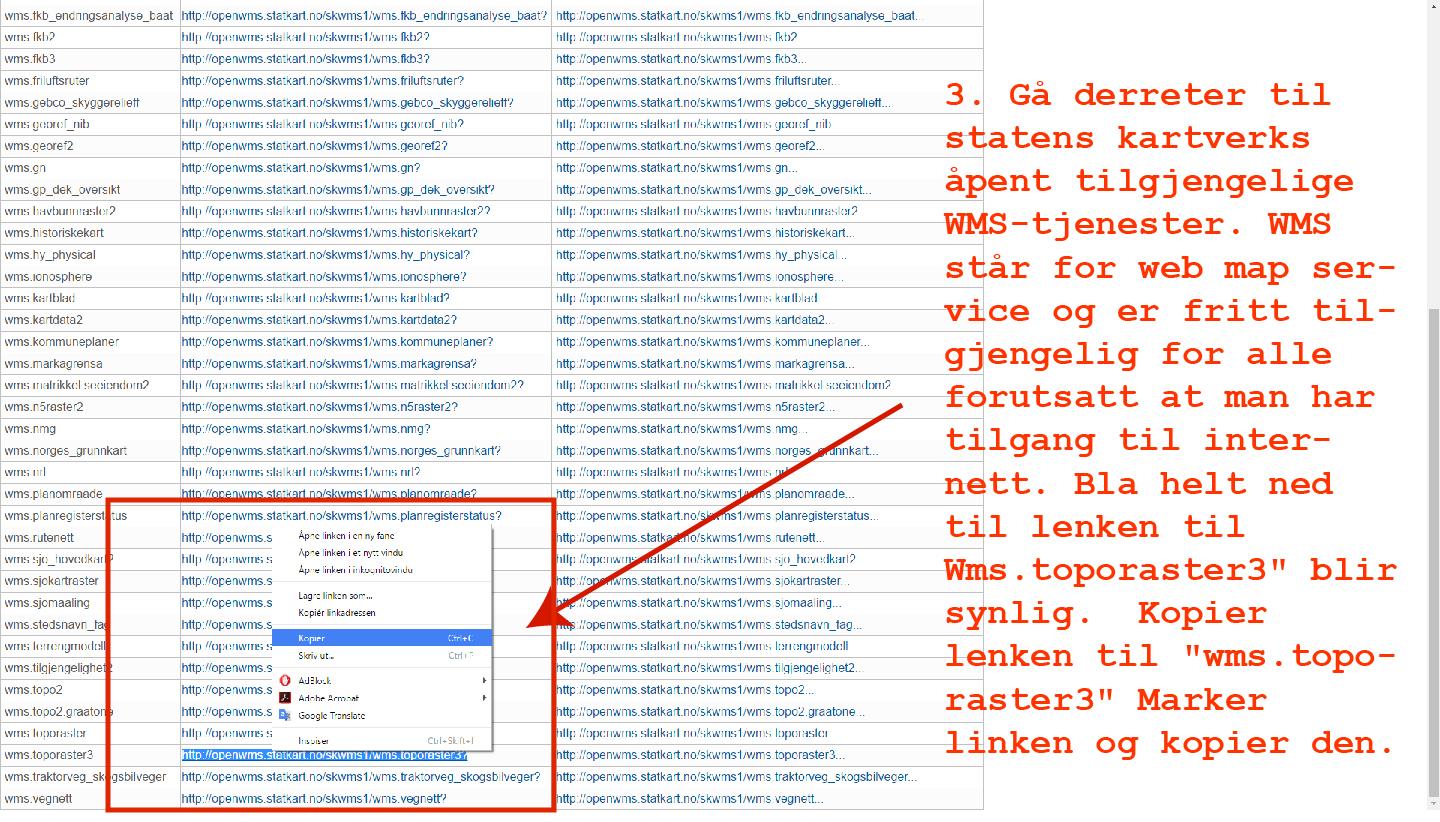Select "Lagre linken som..." menu entry
Viewport: 1440px width, 822px height.
pos(335,596)
